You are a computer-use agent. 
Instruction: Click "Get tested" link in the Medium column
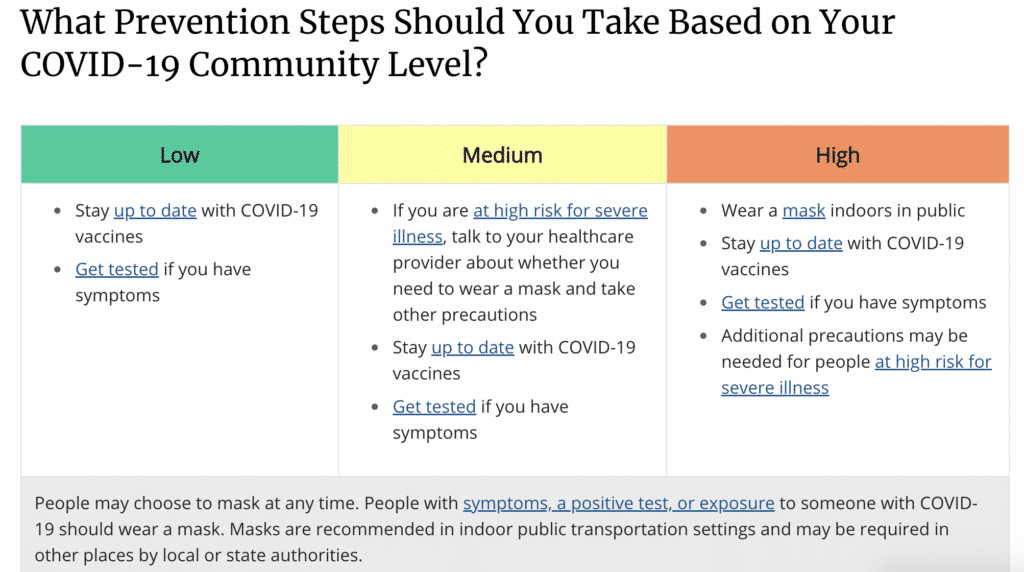click(434, 407)
